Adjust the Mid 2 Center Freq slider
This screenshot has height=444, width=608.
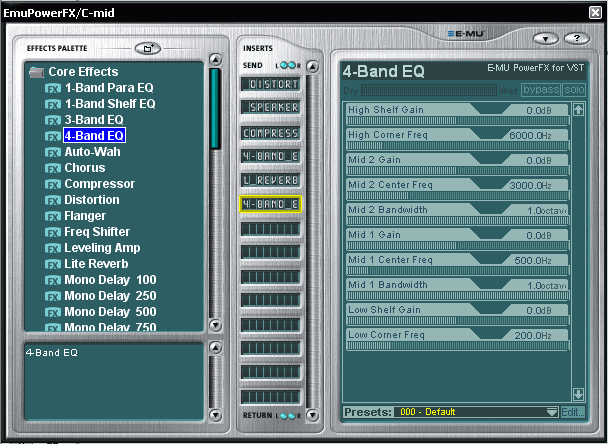click(458, 196)
